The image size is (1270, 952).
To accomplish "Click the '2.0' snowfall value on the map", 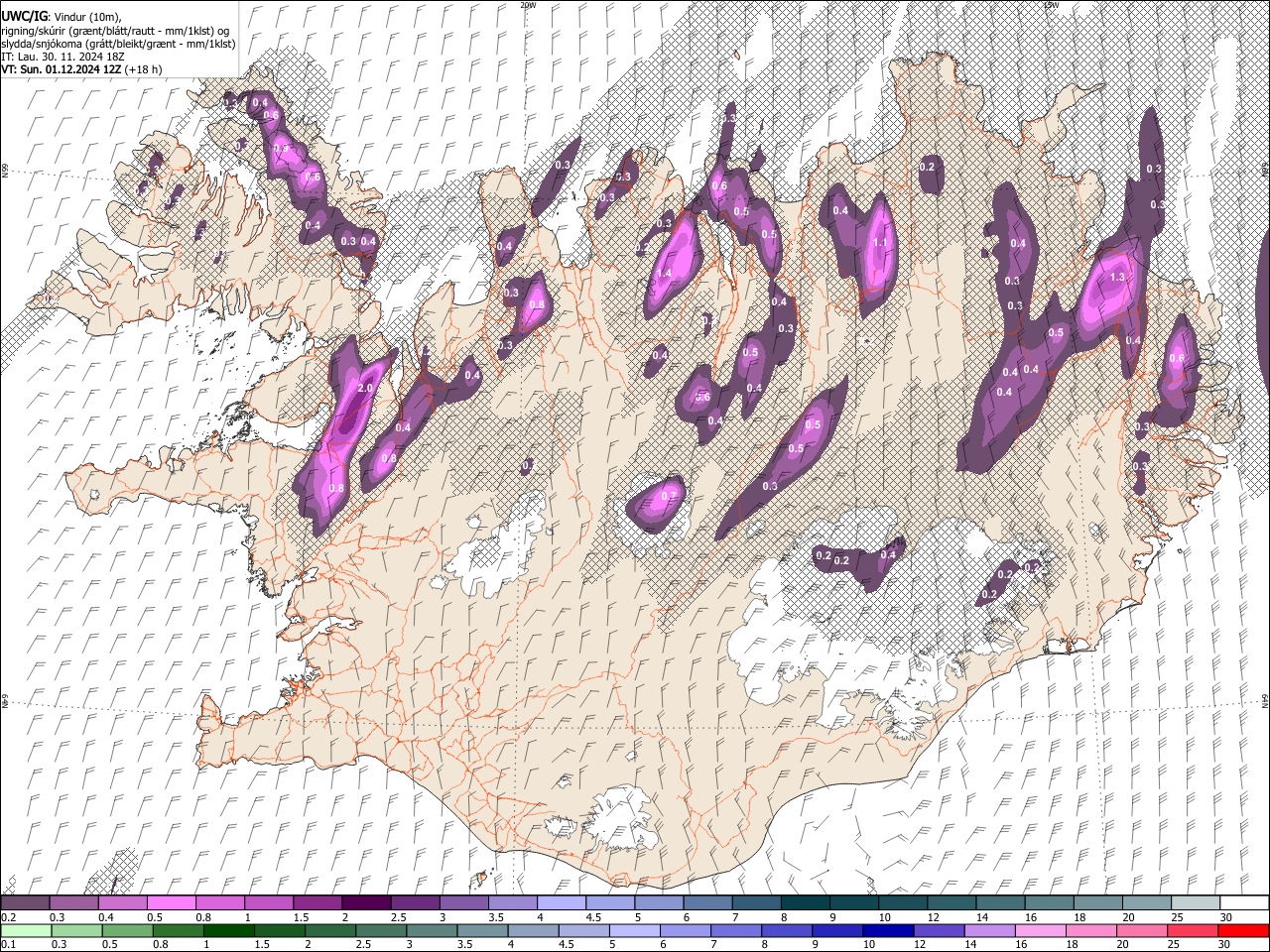I will coord(364,389).
